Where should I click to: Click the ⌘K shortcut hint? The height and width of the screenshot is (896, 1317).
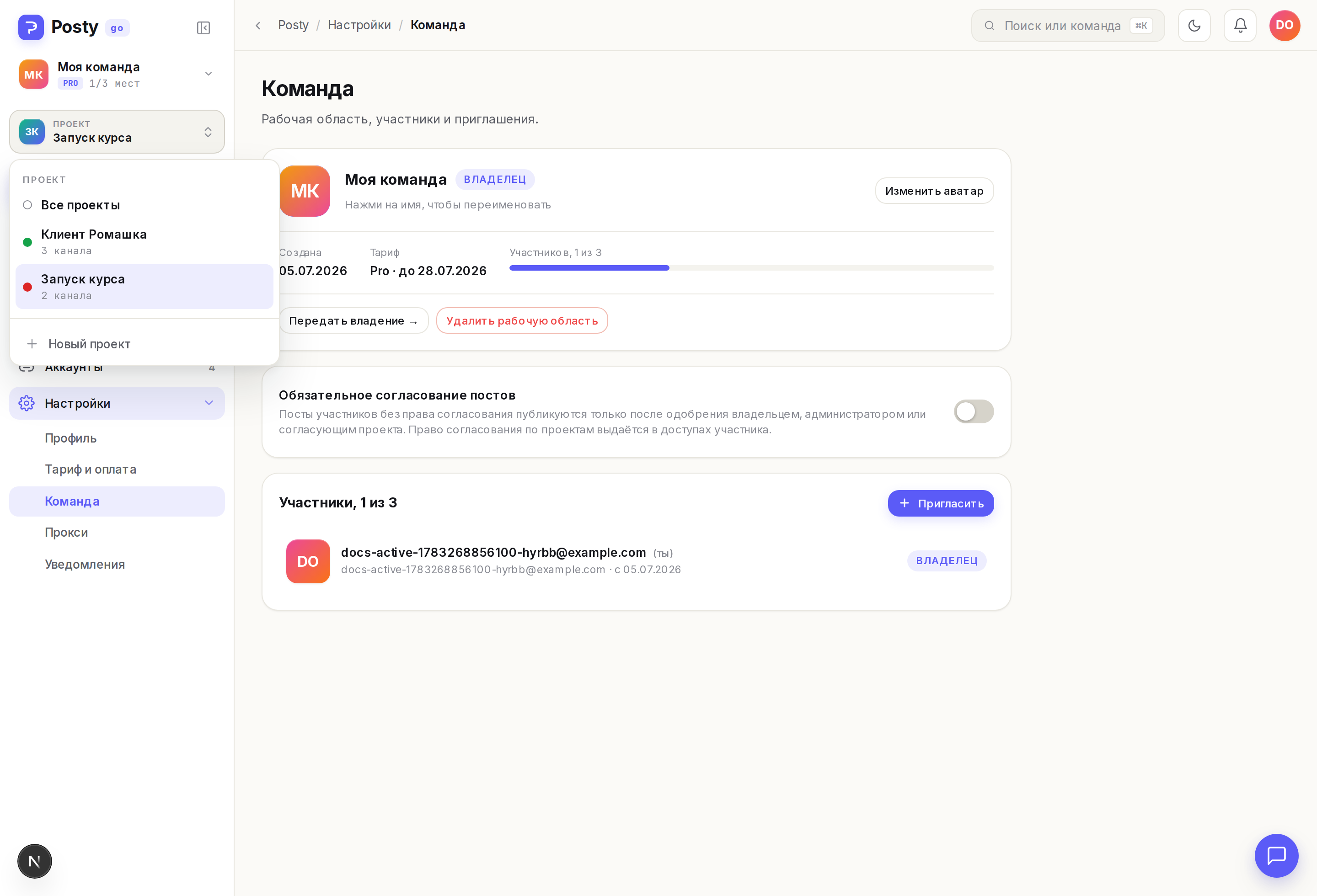(1141, 26)
